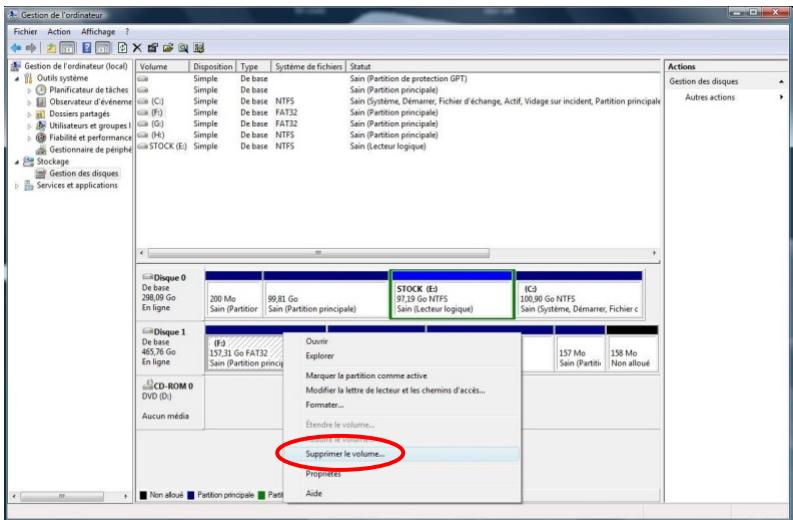This screenshot has height=520, width=793.
Task: Click the drive icon of the STOCK (E:) row
Action: coord(143,146)
